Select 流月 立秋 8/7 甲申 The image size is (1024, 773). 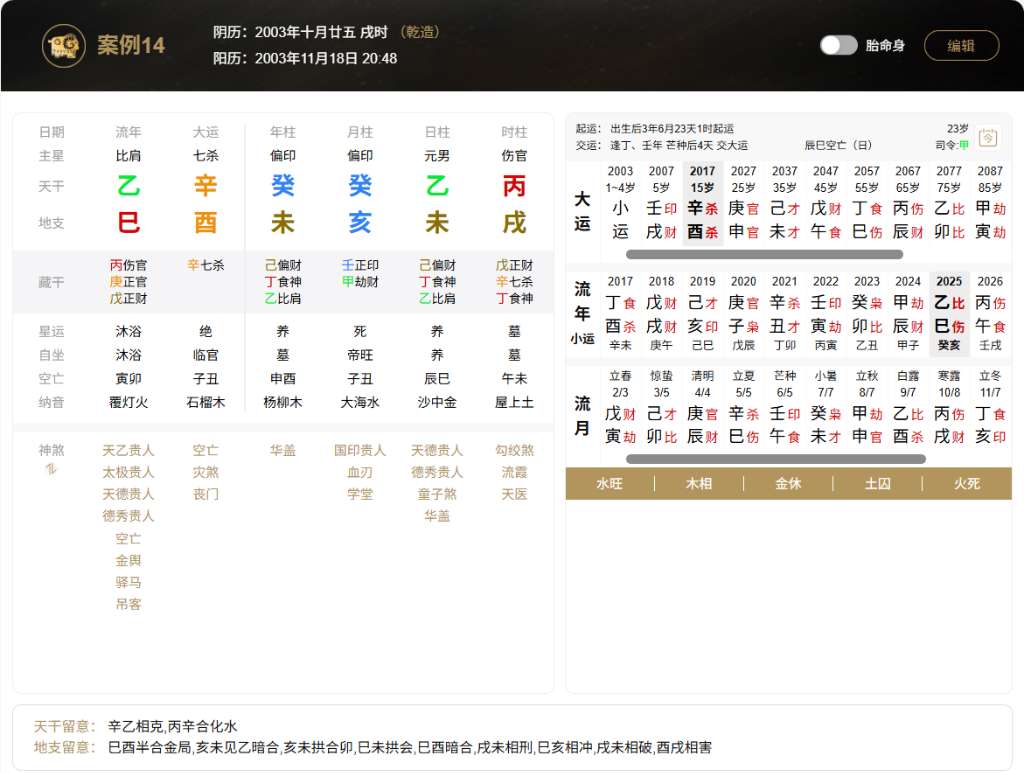[x=867, y=407]
